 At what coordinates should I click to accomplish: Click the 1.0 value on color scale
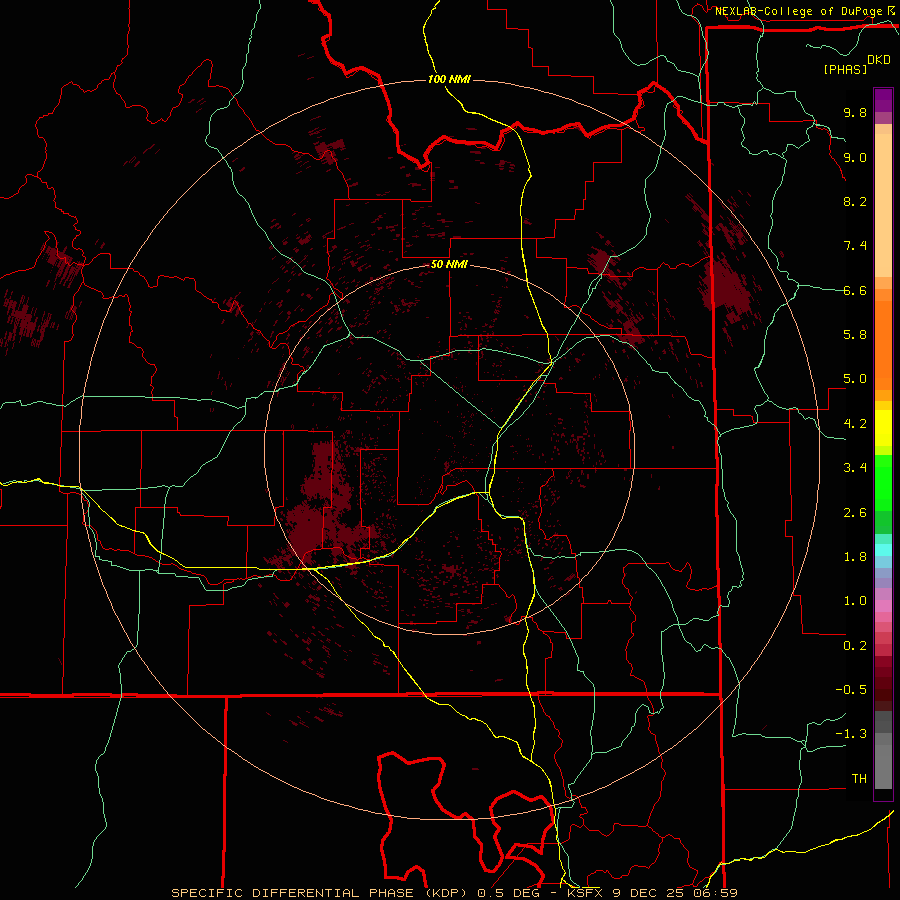[x=855, y=601]
